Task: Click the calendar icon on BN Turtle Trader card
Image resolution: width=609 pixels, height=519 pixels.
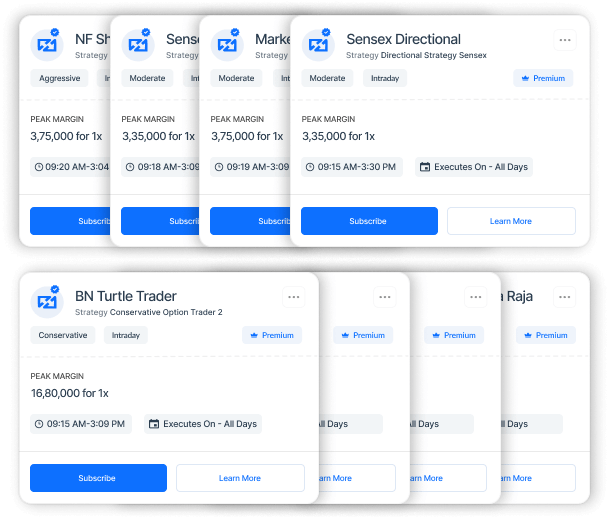Action: point(154,424)
